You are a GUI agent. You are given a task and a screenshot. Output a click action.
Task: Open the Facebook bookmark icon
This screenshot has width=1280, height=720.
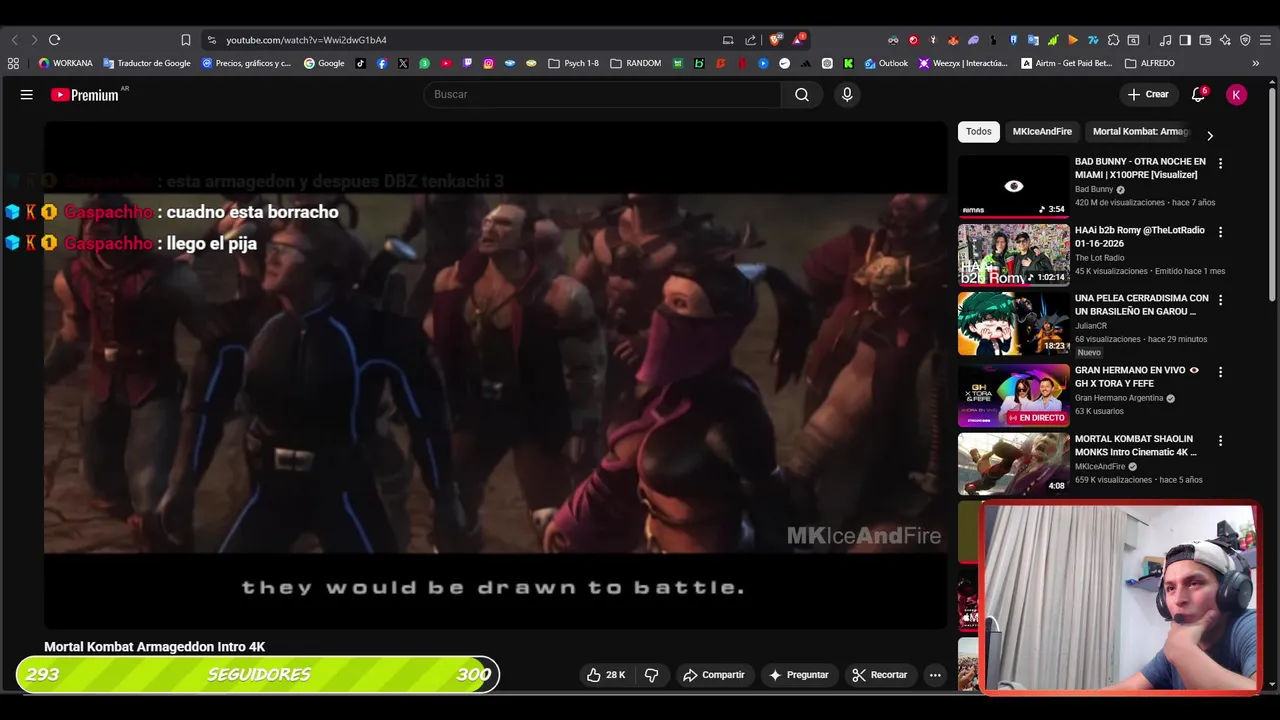pyautogui.click(x=382, y=63)
